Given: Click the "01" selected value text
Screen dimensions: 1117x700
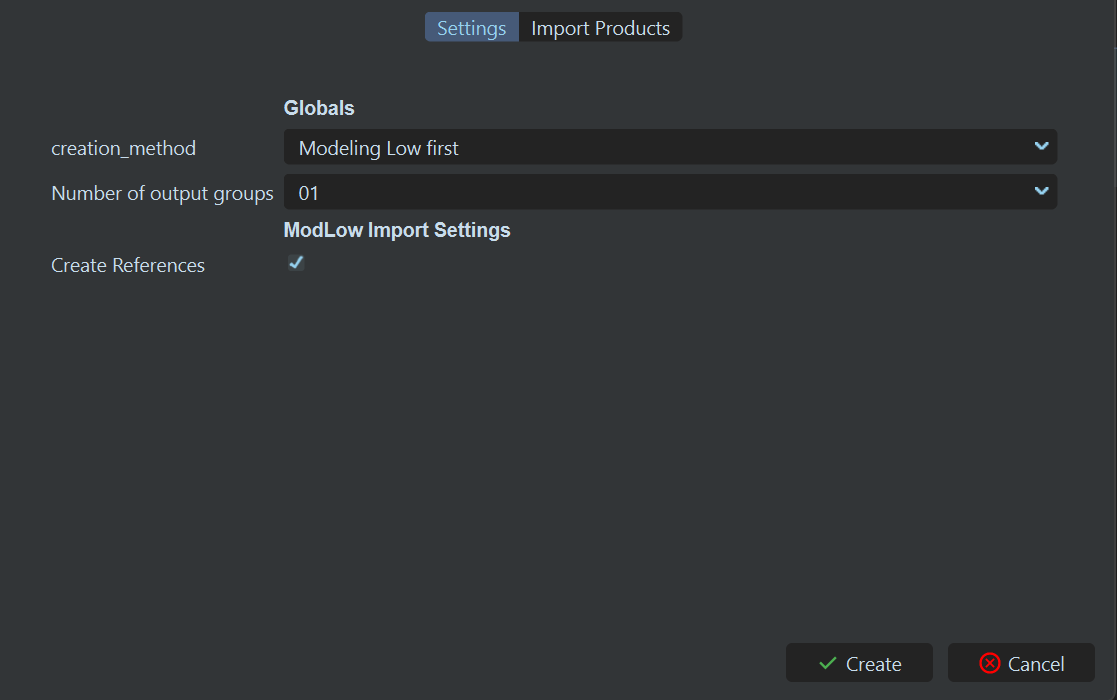Looking at the screenshot, I should [308, 193].
